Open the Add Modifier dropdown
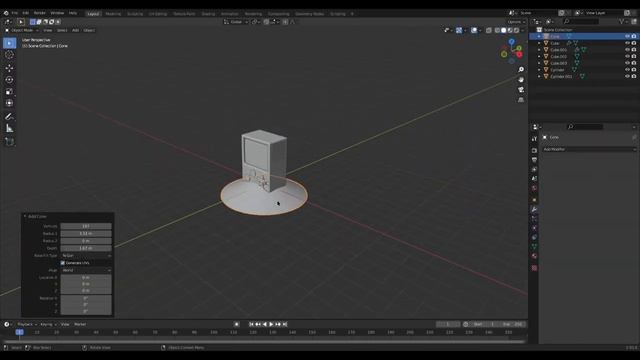The image size is (640, 360). tap(589, 149)
